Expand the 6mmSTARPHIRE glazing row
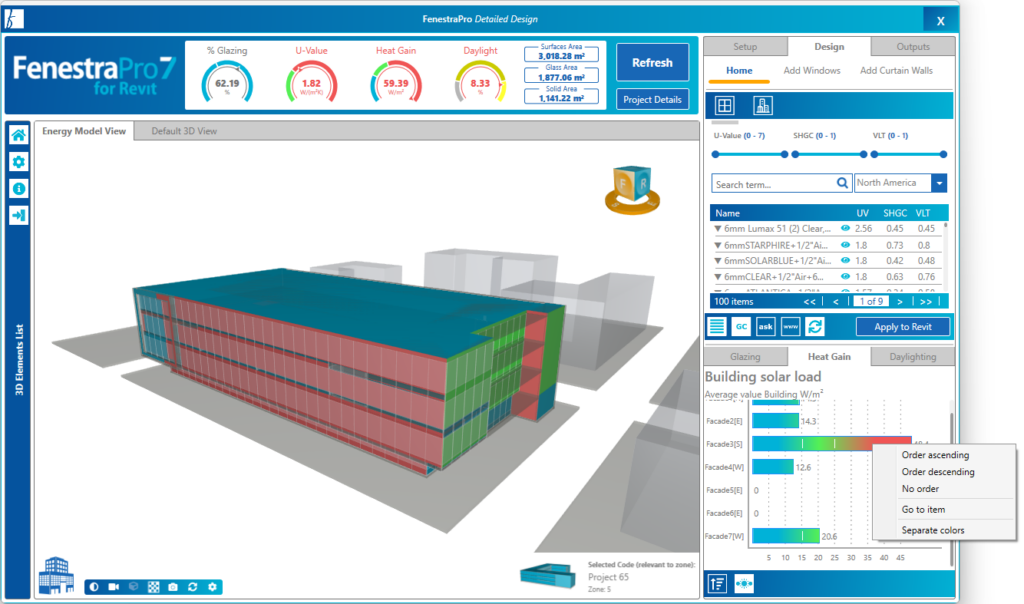 (x=718, y=246)
